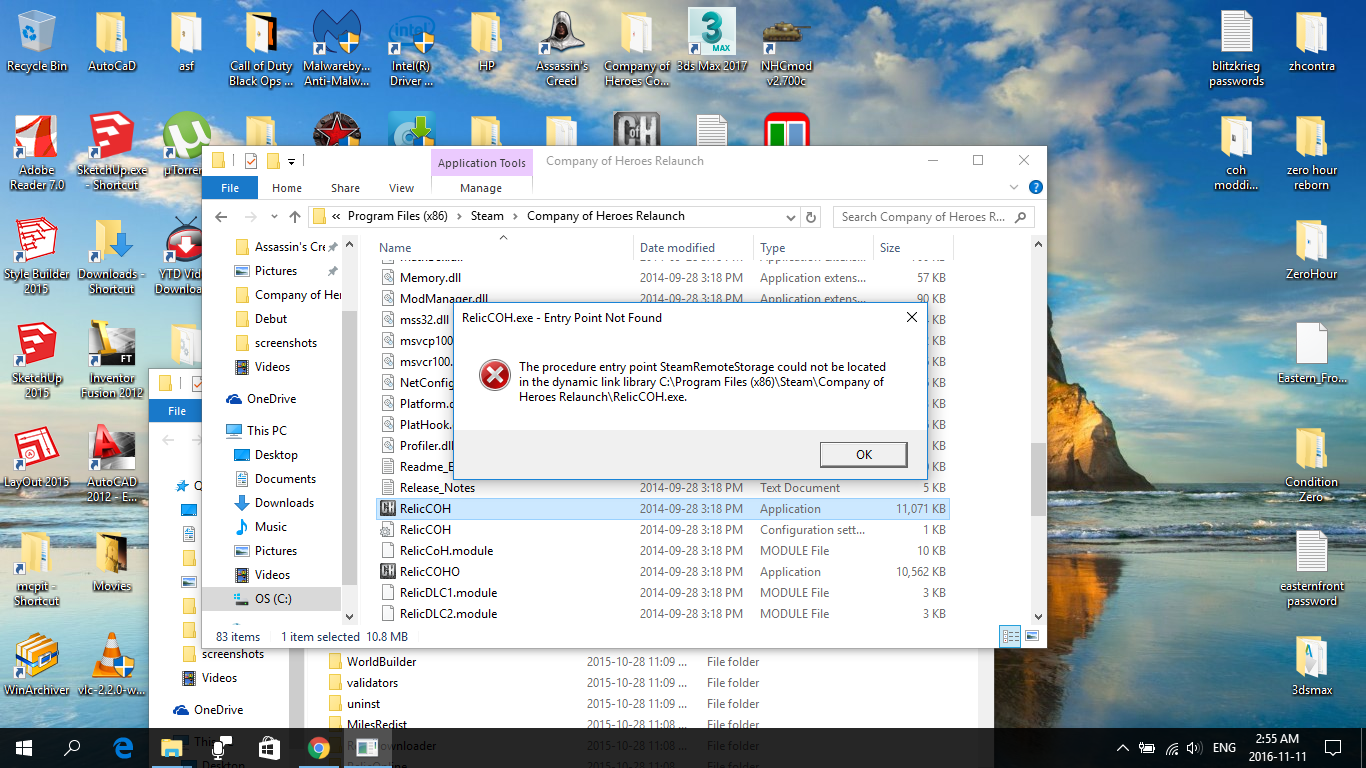Open Microsoft Edge from the taskbar
The image size is (1366, 768).
point(124,747)
